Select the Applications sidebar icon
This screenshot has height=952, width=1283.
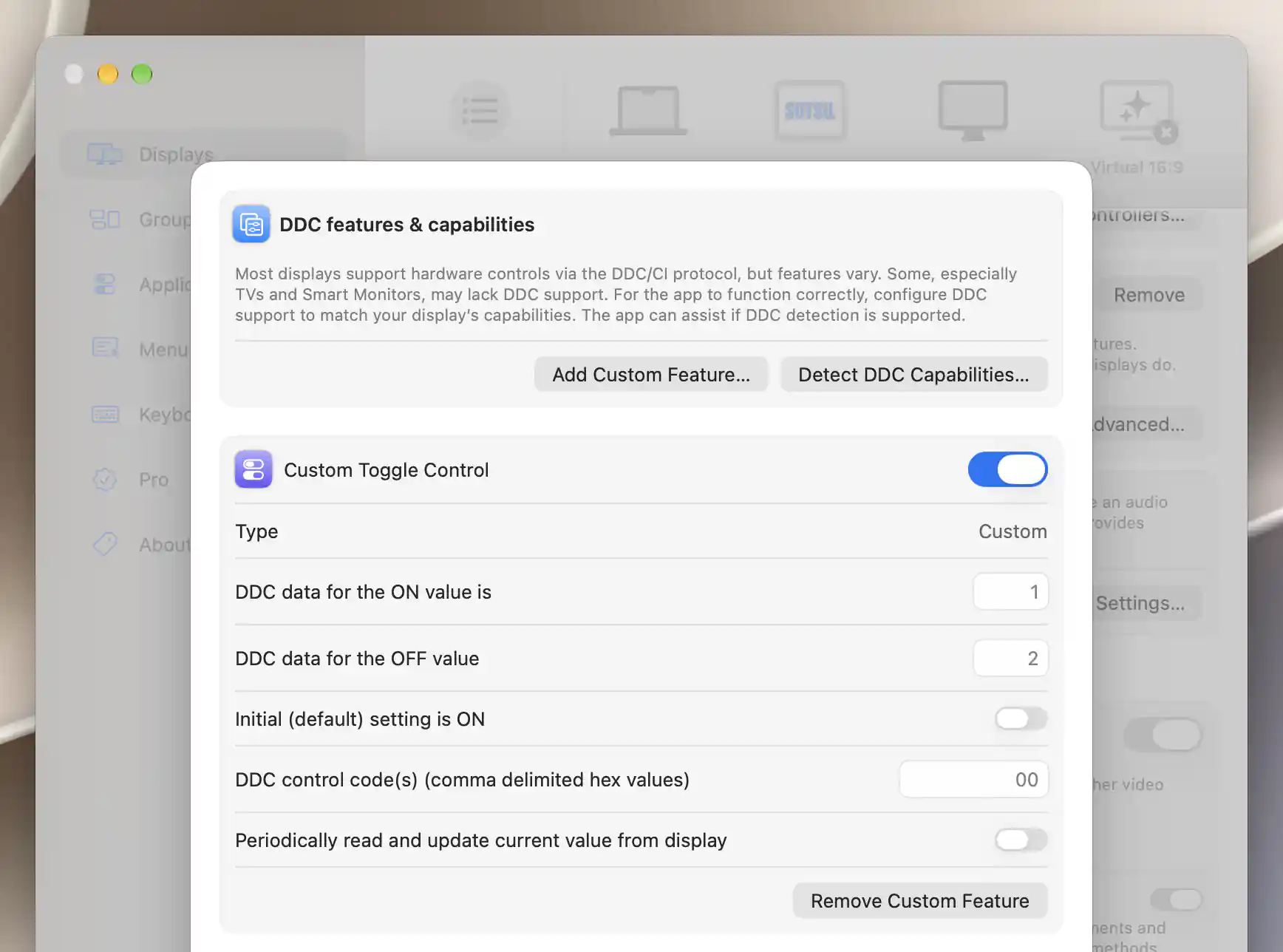click(105, 284)
